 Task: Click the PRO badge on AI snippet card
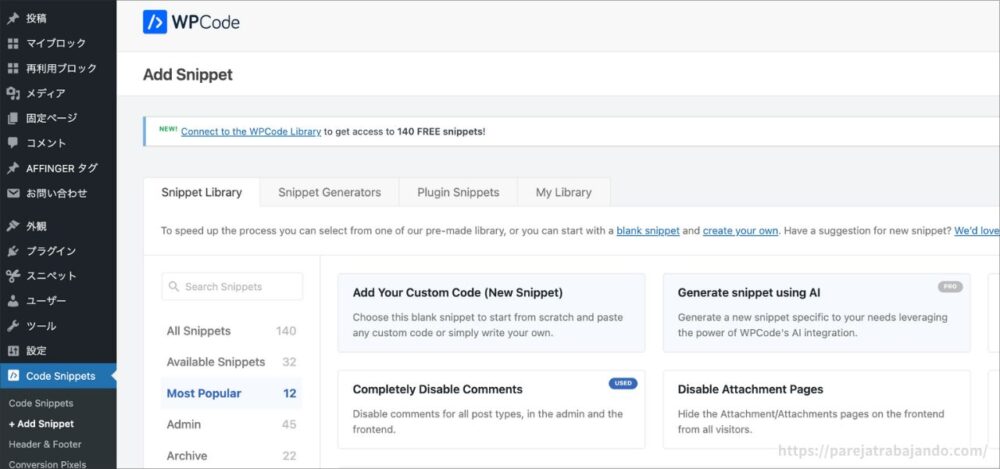pyautogui.click(x=950, y=287)
